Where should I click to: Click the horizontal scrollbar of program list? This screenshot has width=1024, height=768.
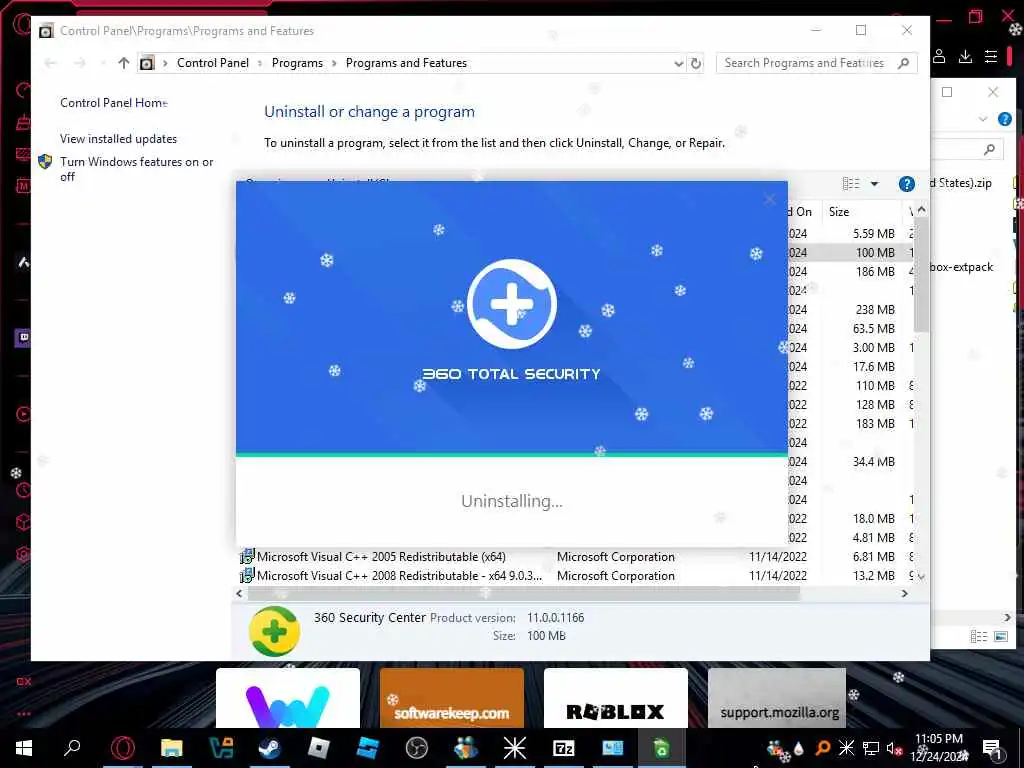[x=523, y=593]
